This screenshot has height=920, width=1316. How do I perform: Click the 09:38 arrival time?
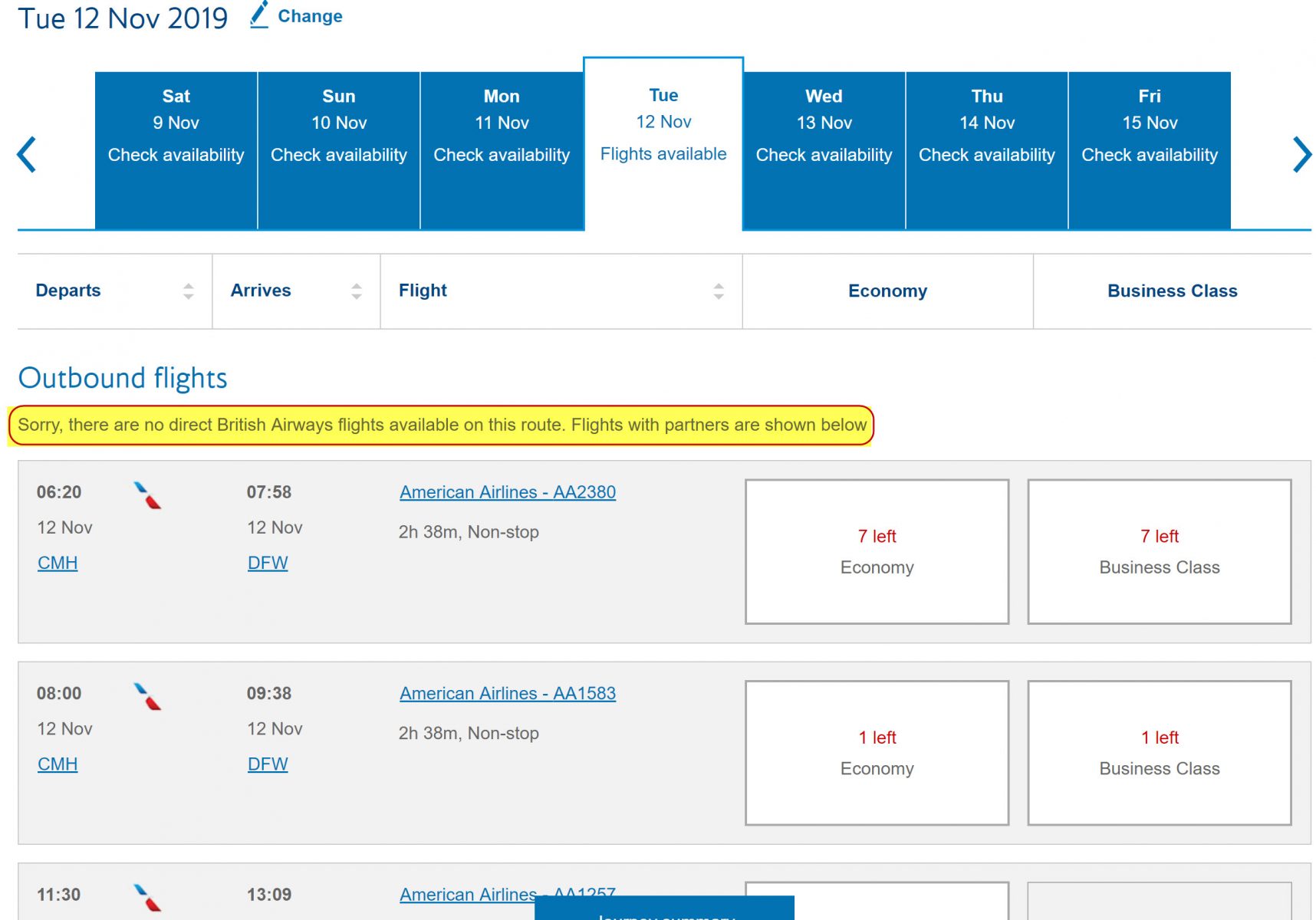point(269,693)
